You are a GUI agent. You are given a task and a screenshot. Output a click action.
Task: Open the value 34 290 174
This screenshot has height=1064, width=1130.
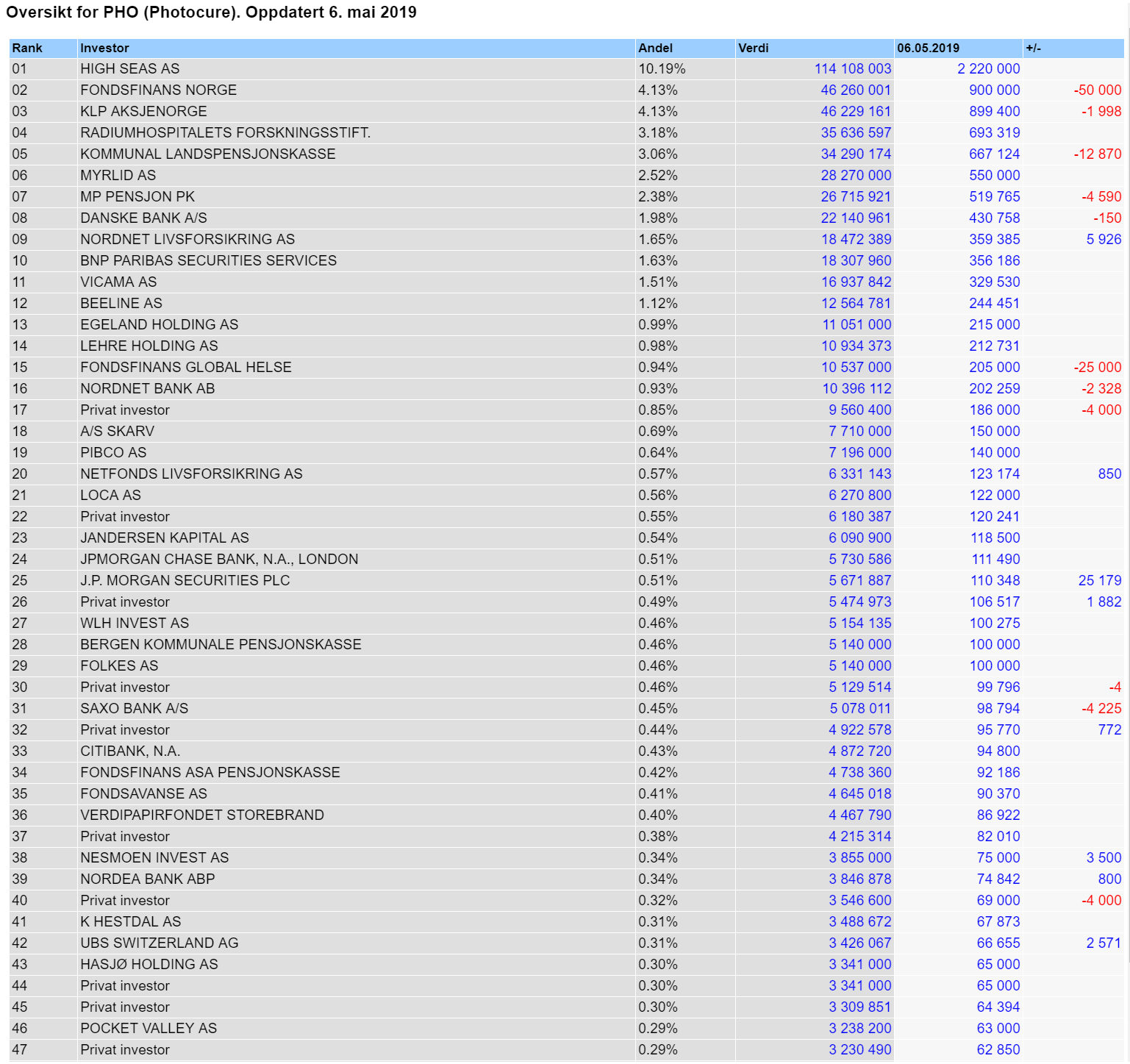856,154
